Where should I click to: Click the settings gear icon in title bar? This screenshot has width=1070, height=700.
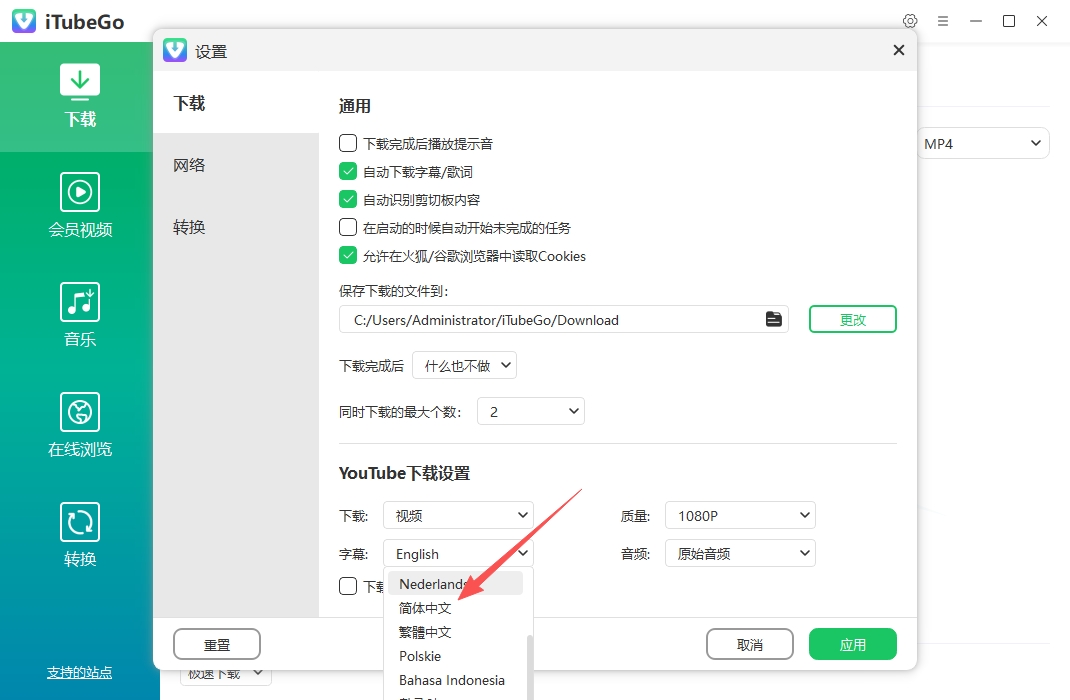tap(910, 21)
